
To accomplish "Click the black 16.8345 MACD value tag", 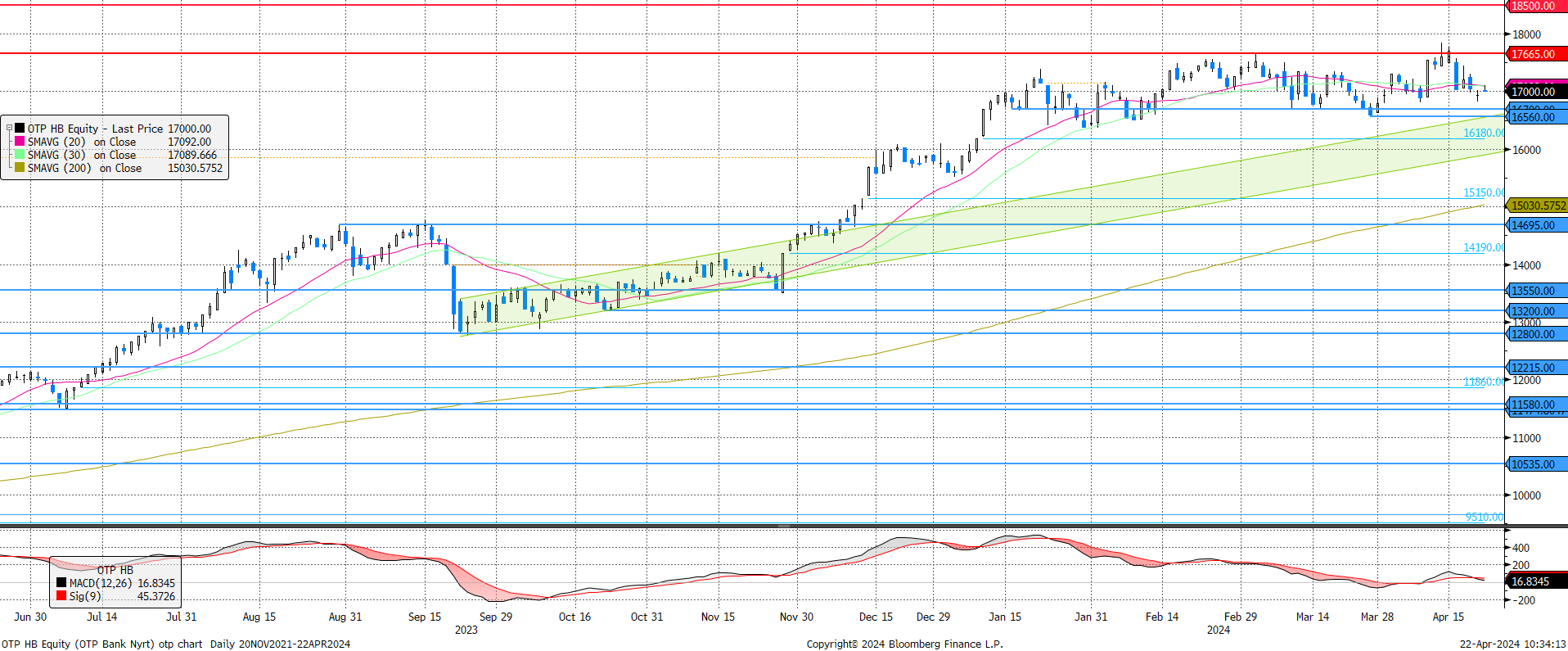I will click(1537, 581).
